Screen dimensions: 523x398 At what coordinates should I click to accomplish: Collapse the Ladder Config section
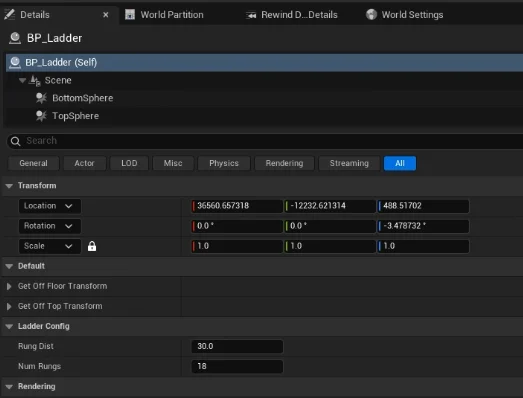(9, 326)
